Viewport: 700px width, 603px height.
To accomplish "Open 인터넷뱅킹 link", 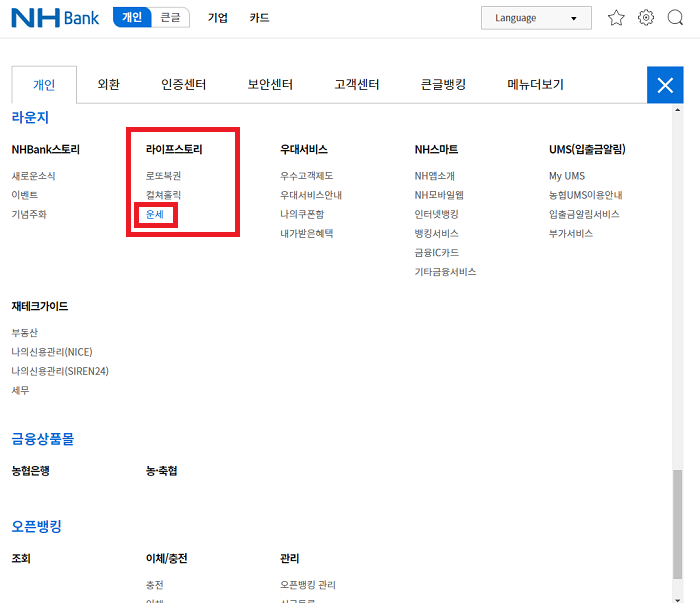I will (x=437, y=214).
